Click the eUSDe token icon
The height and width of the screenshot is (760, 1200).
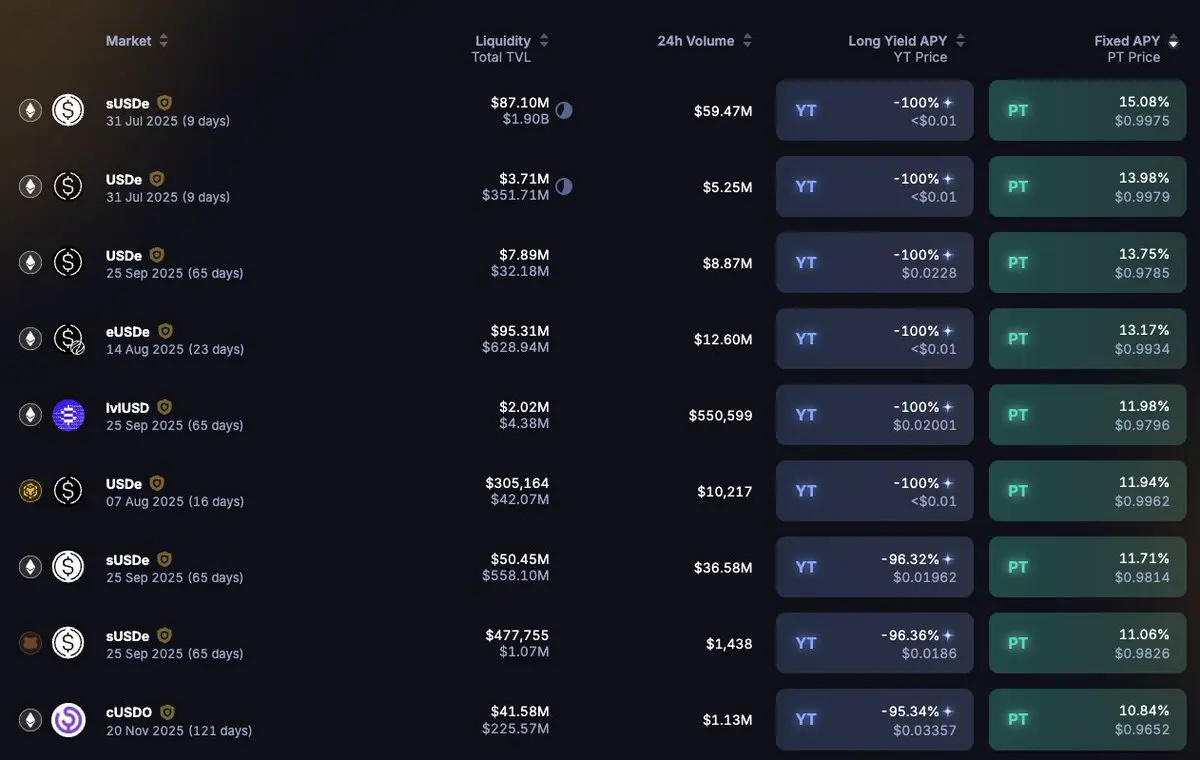tap(68, 339)
